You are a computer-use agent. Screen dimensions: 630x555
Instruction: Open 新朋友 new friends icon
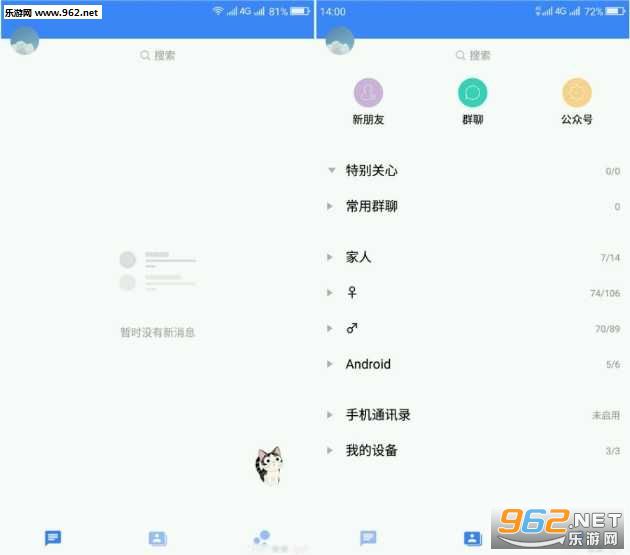click(368, 93)
